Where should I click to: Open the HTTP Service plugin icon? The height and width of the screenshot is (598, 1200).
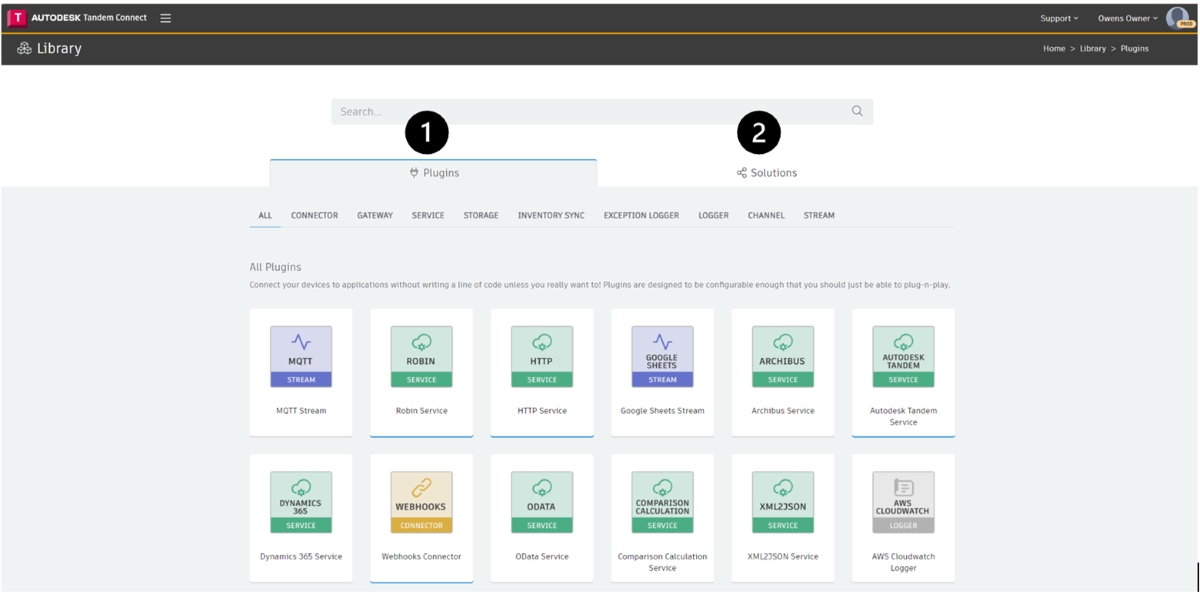tap(542, 356)
